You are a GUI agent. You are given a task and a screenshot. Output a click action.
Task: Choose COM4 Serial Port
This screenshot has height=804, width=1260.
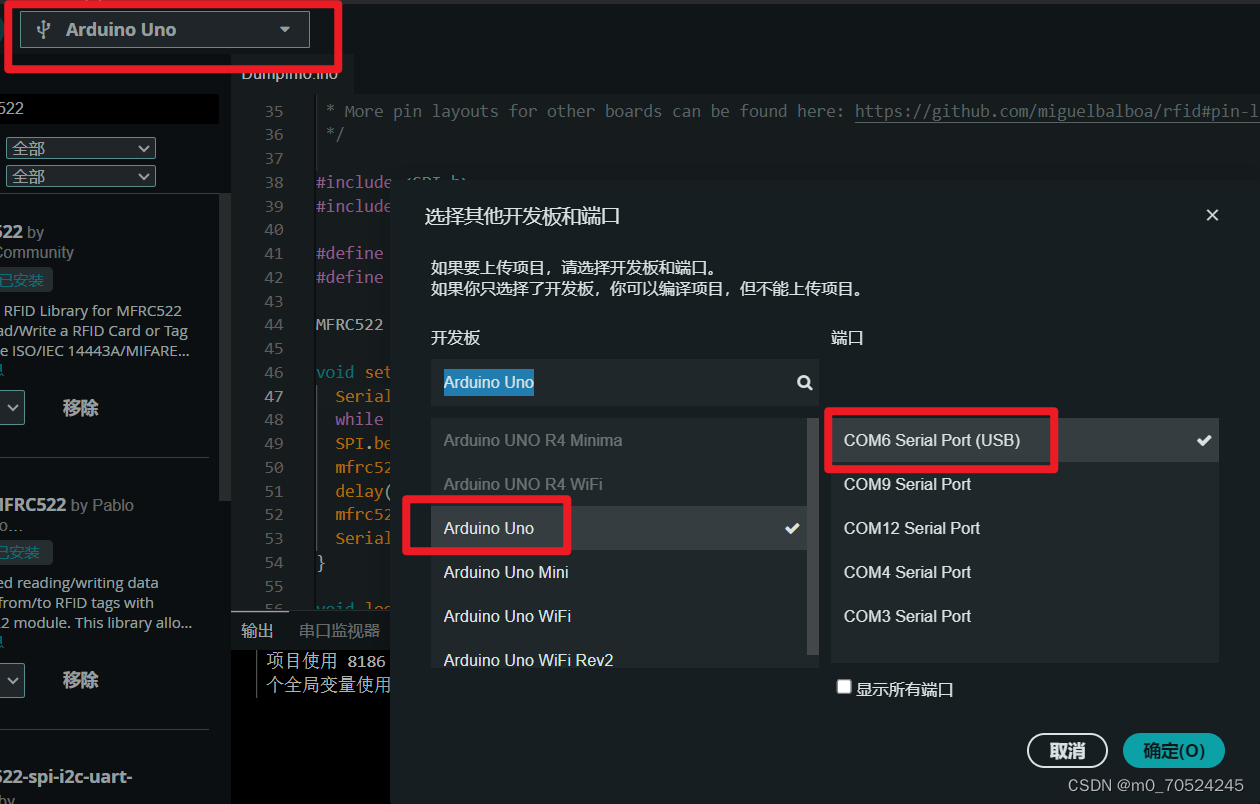[x=1025, y=572]
